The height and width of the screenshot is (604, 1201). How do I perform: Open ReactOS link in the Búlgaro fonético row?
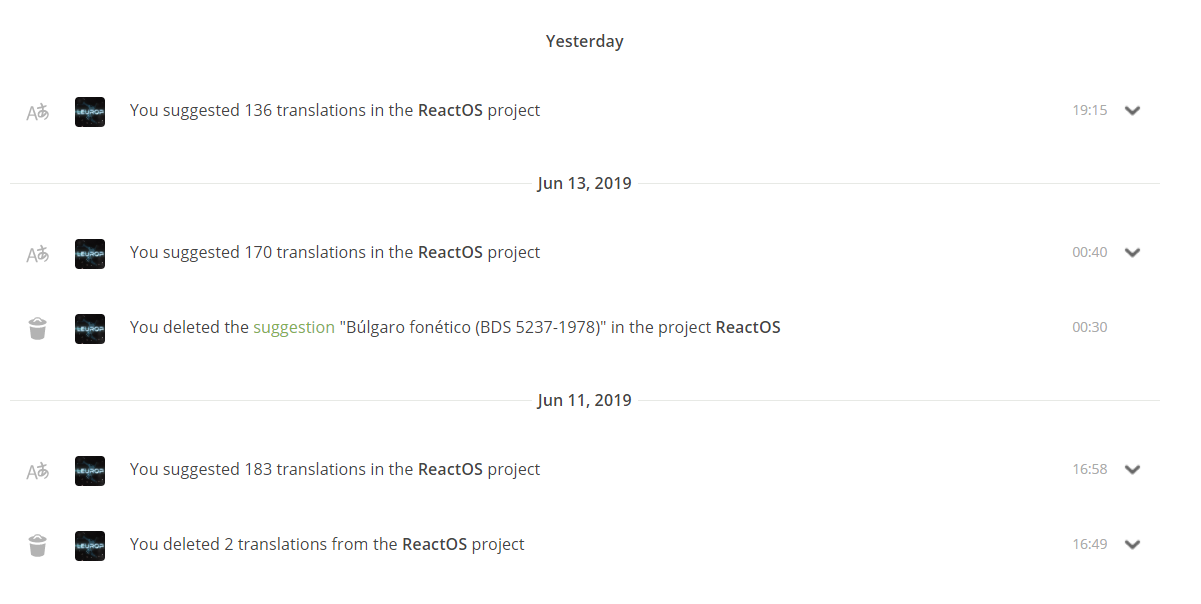pos(748,327)
